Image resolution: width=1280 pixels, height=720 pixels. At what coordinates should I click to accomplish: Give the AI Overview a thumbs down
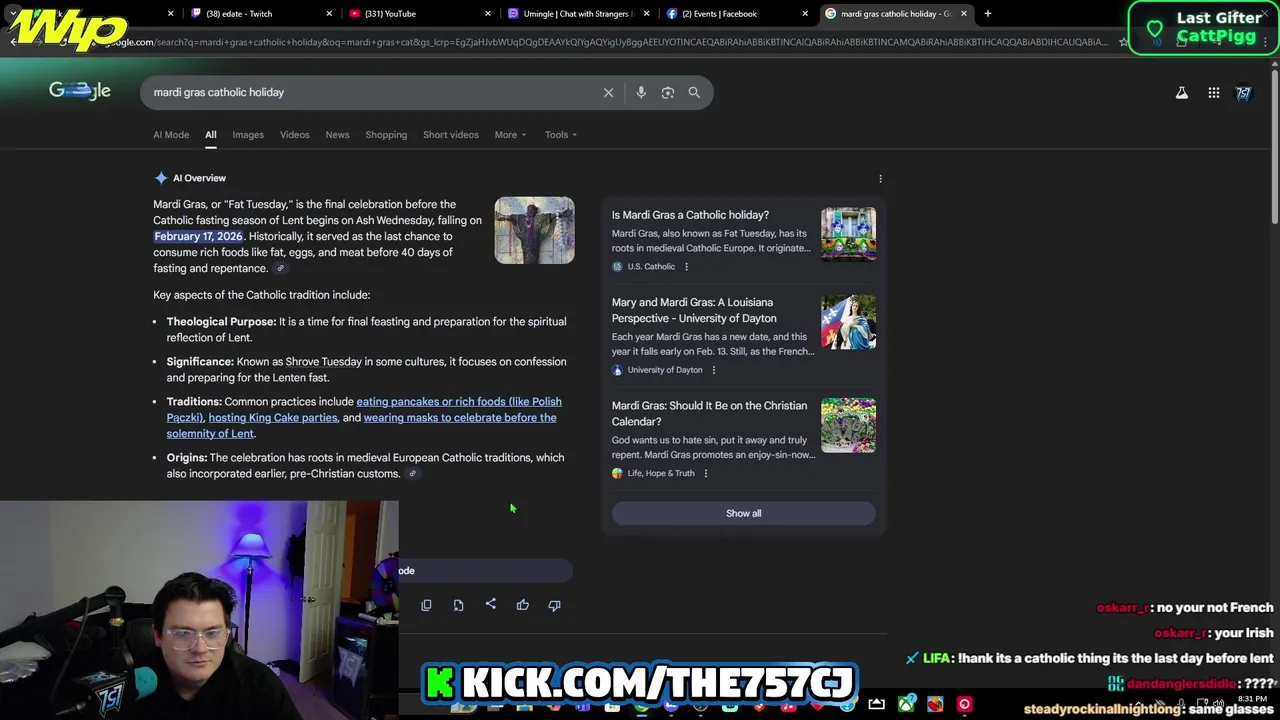554,605
